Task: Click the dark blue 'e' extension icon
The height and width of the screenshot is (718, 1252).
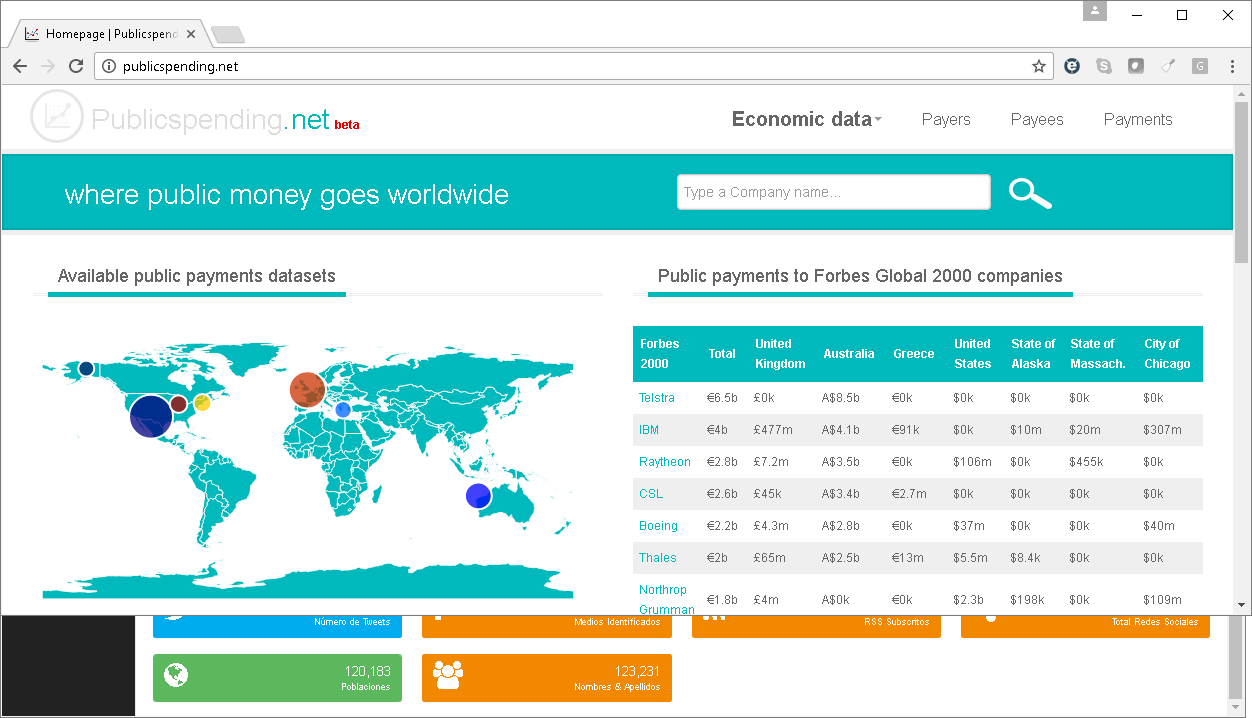Action: [x=1072, y=66]
